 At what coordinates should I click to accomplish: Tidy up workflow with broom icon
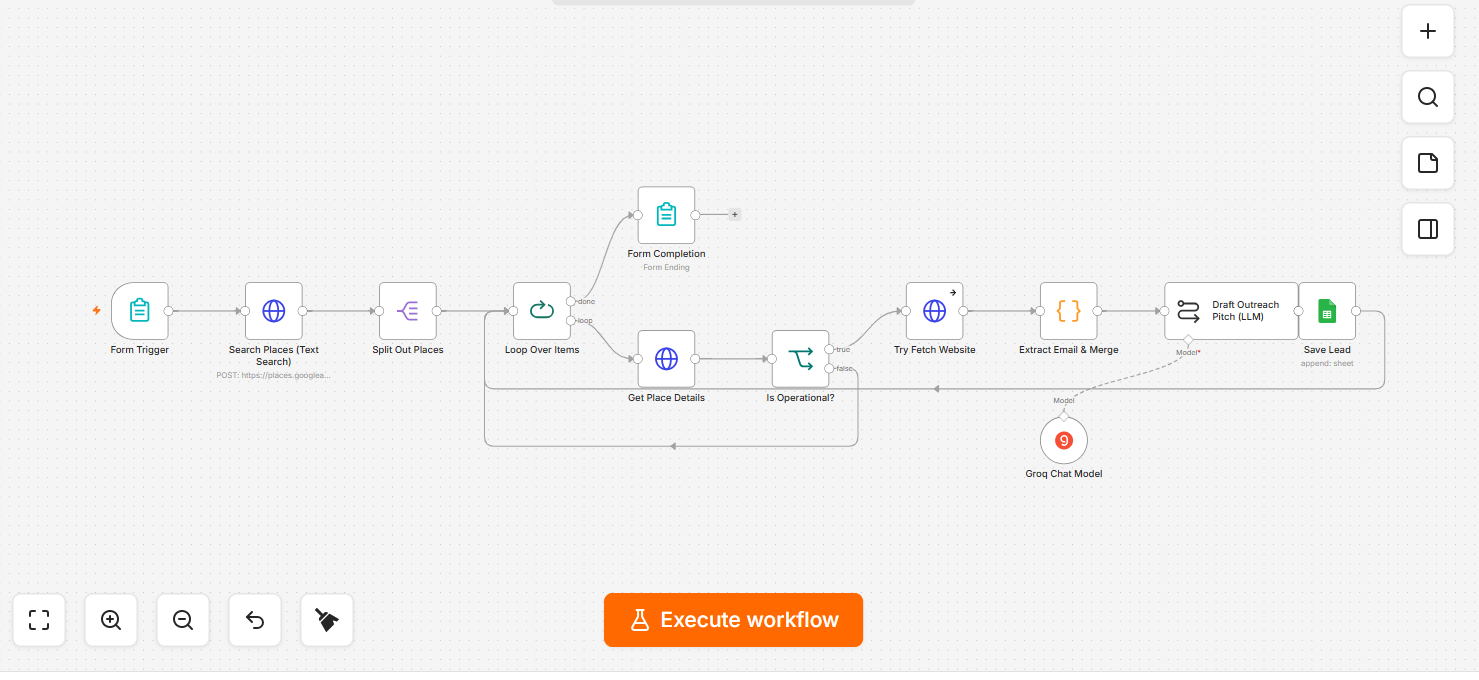[327, 620]
